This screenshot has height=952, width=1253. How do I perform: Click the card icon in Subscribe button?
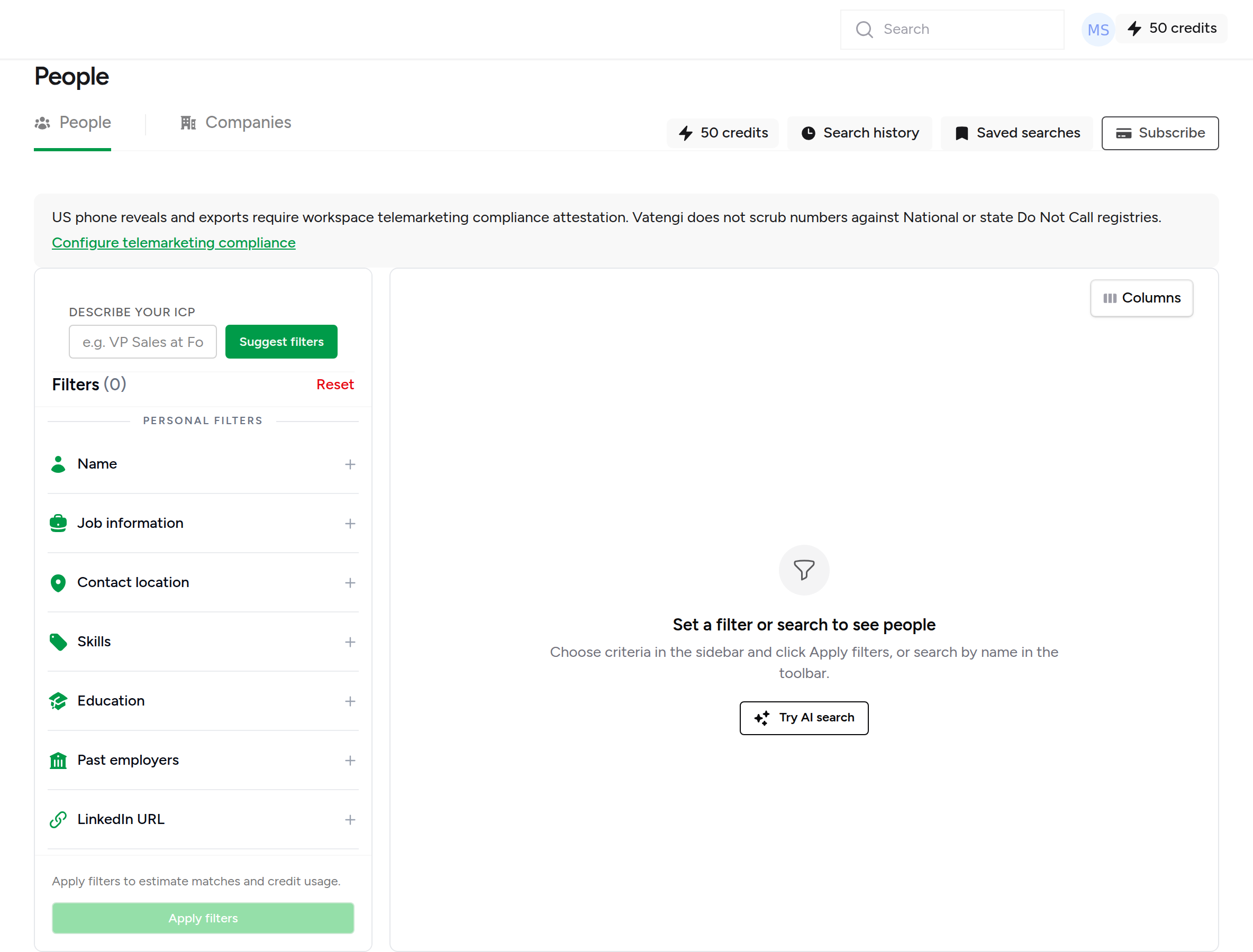(x=1123, y=133)
